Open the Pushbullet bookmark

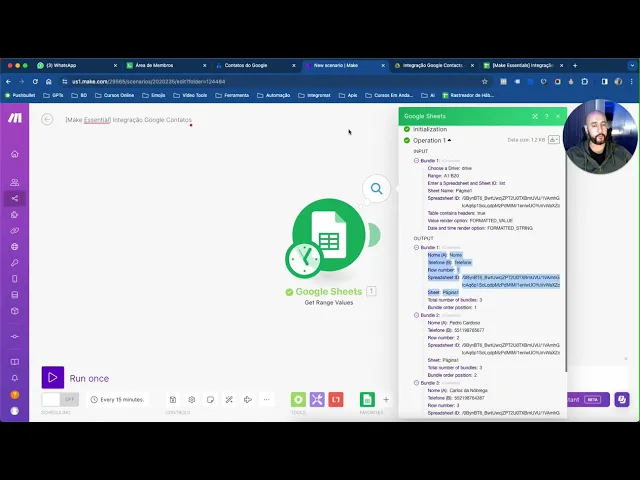coord(20,96)
